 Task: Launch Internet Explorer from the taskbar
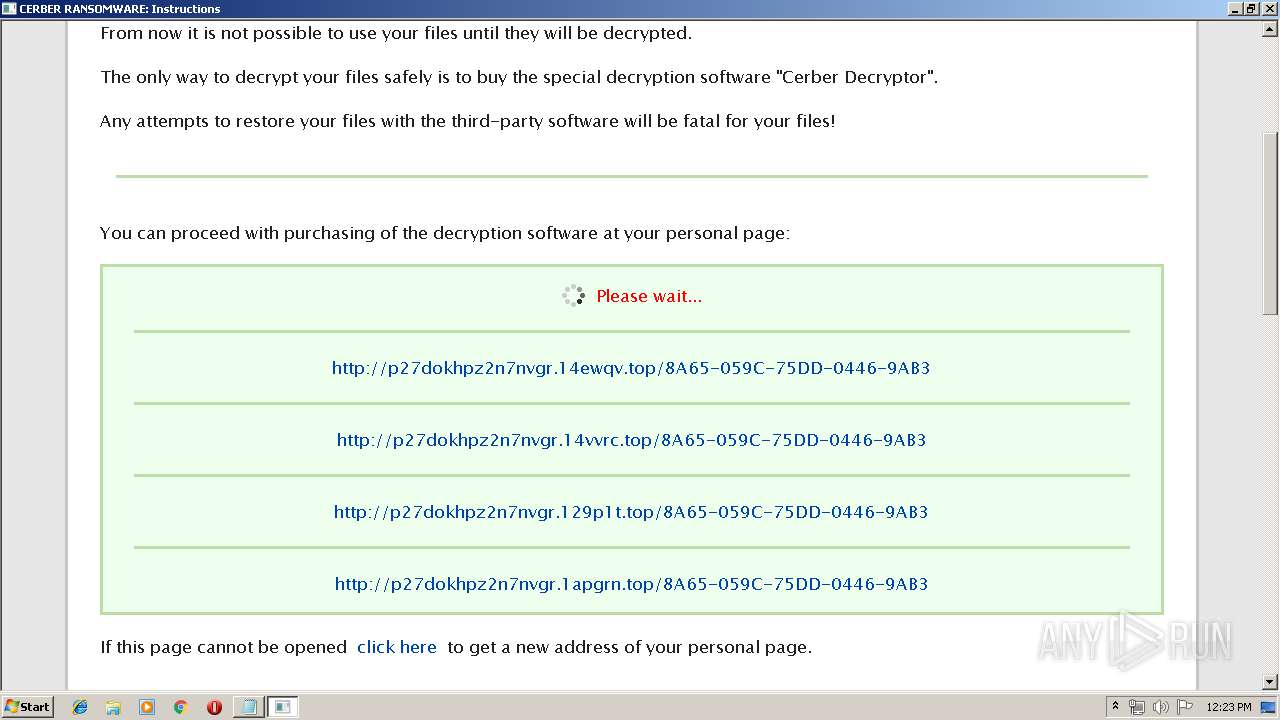(80, 707)
